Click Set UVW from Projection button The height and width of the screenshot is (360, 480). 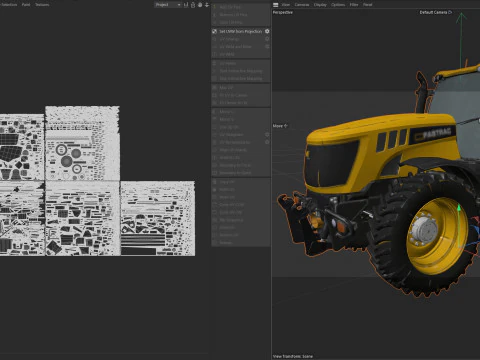pos(240,31)
